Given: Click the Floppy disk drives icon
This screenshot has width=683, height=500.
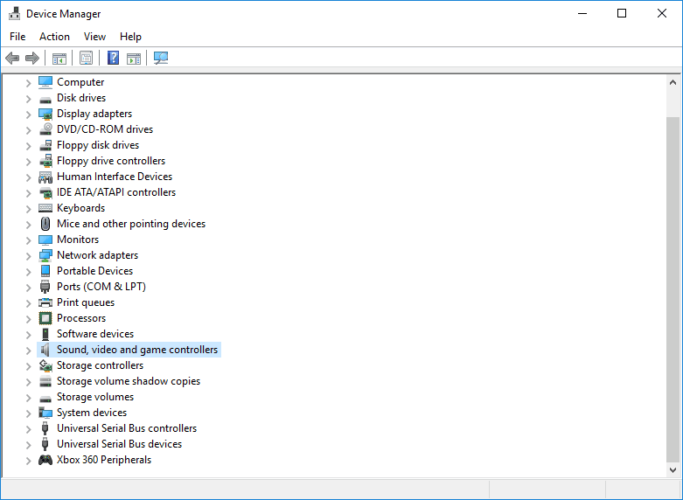Looking at the screenshot, I should [x=45, y=145].
